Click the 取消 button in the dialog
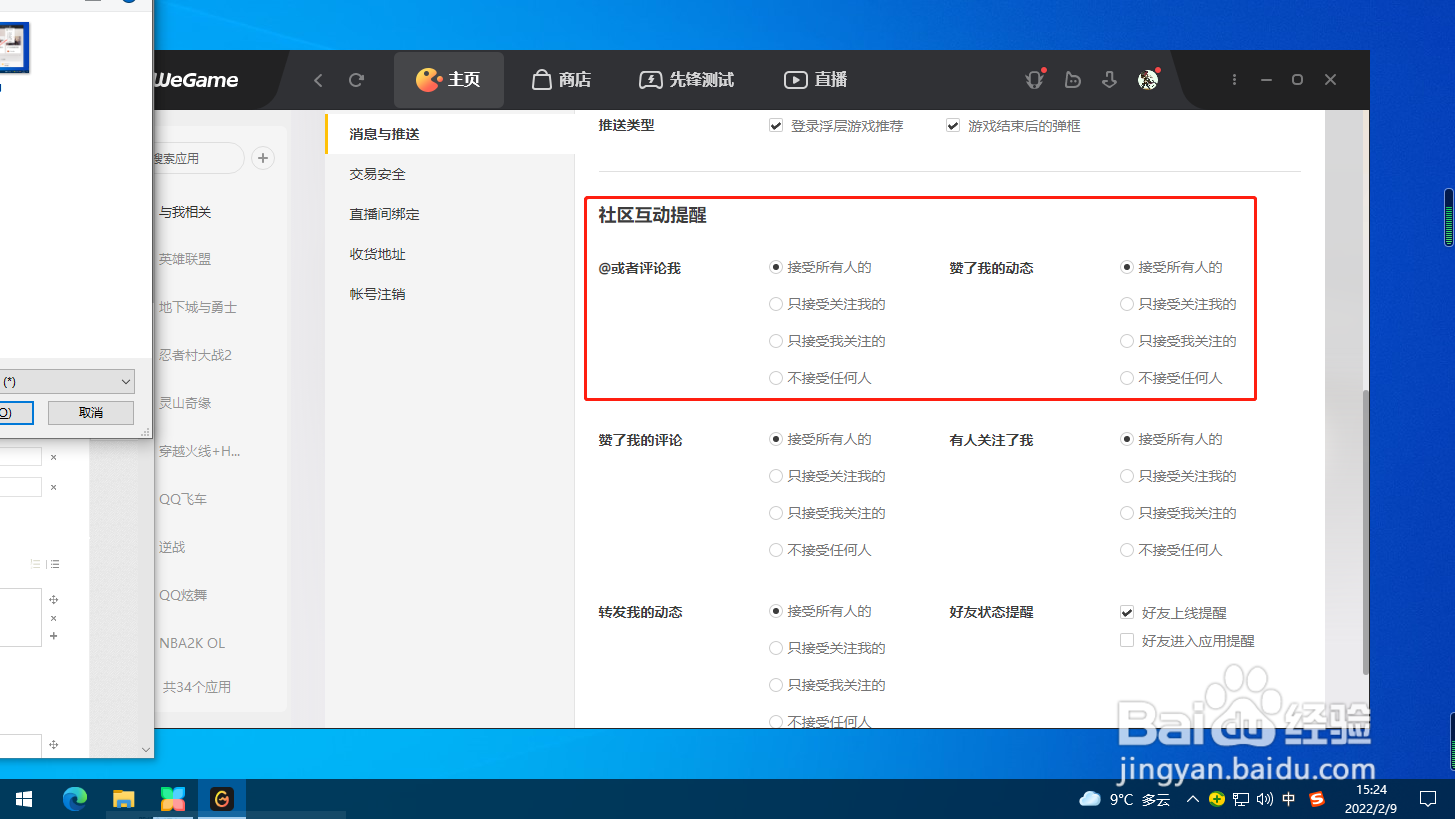The width and height of the screenshot is (1455, 819). 90,412
